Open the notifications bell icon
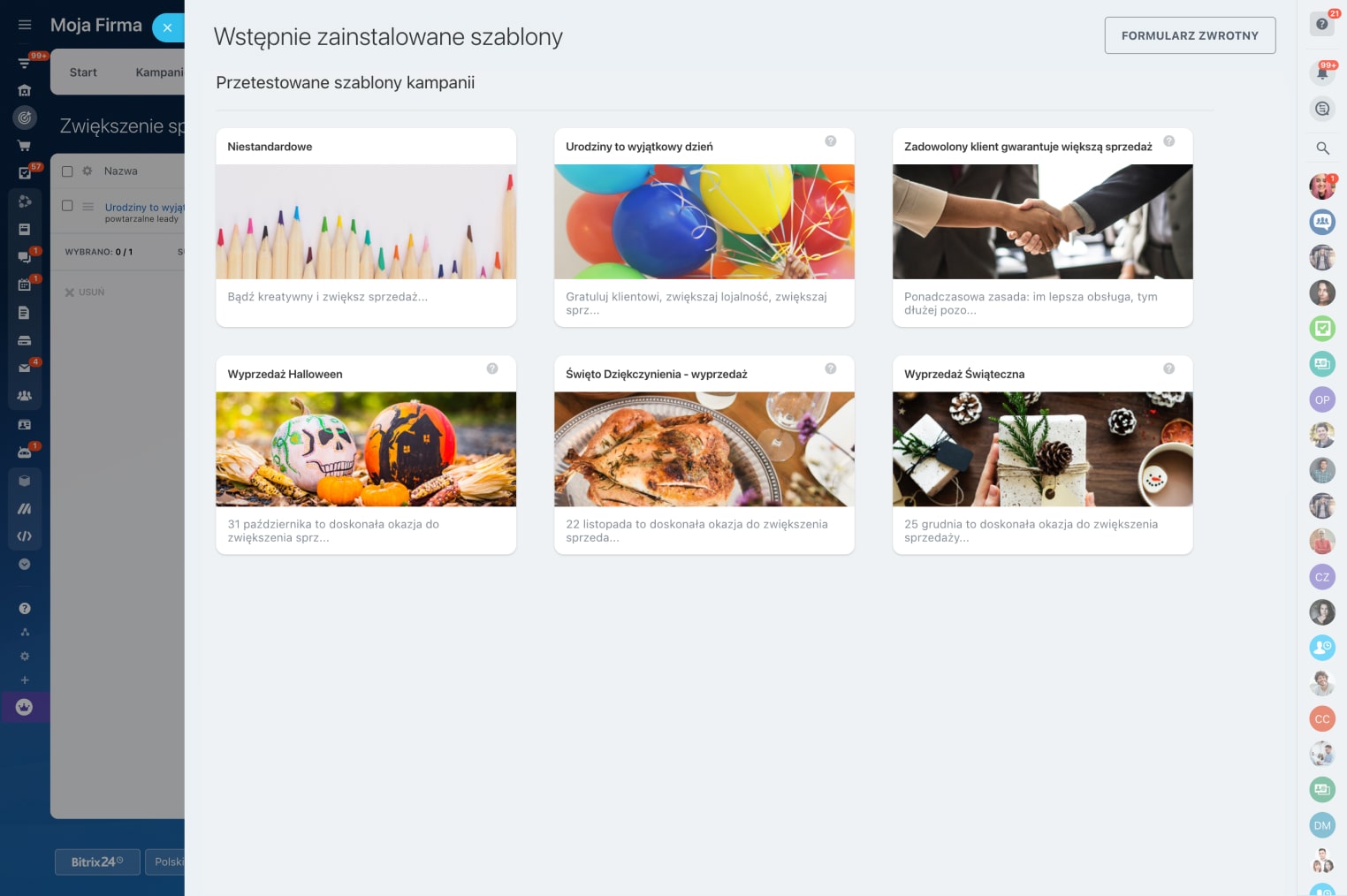1347x896 pixels. [x=1322, y=73]
